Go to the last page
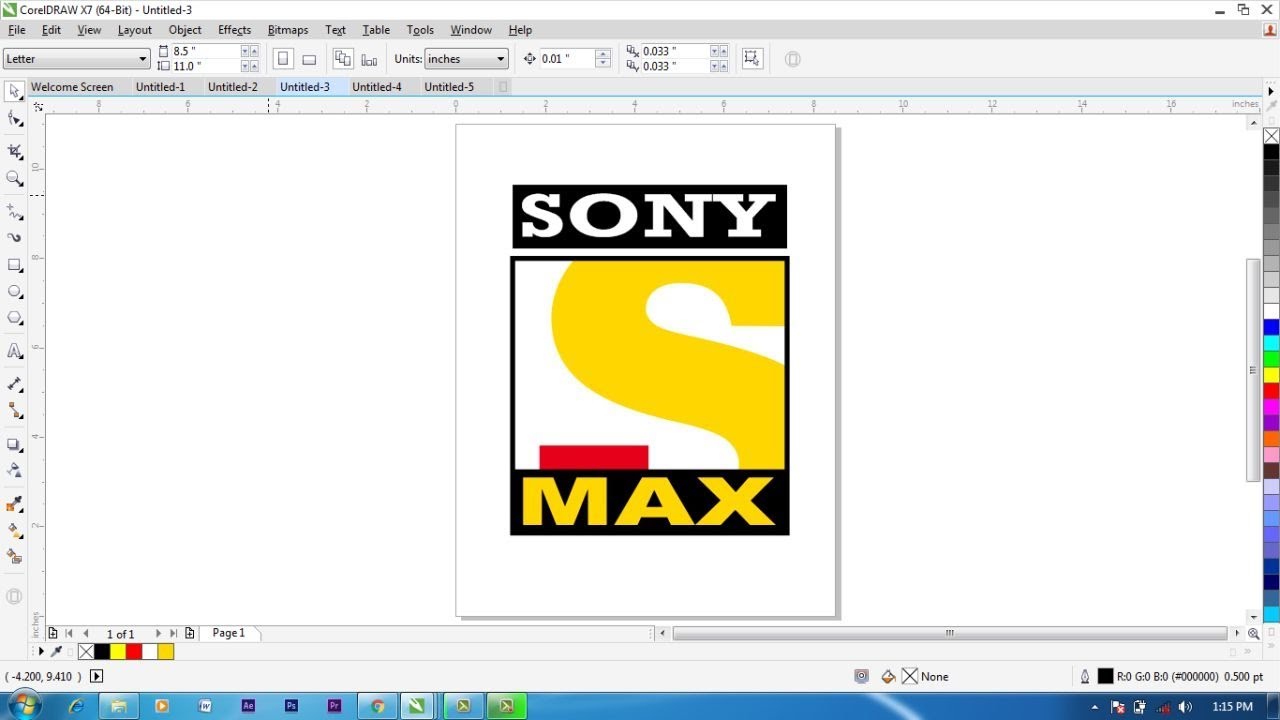The height and width of the screenshot is (720, 1280). (x=174, y=633)
